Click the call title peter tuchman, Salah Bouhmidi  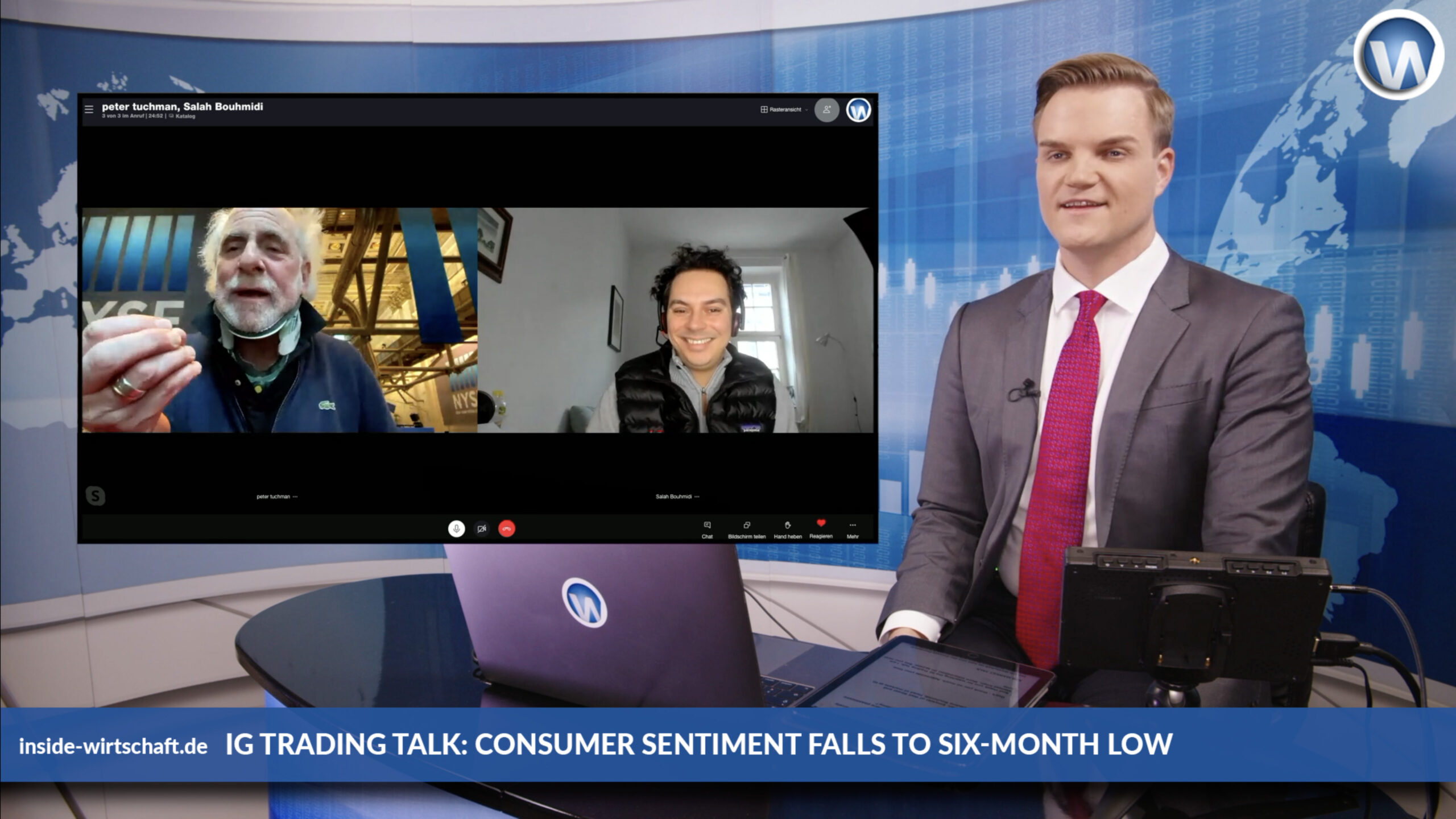[182, 106]
